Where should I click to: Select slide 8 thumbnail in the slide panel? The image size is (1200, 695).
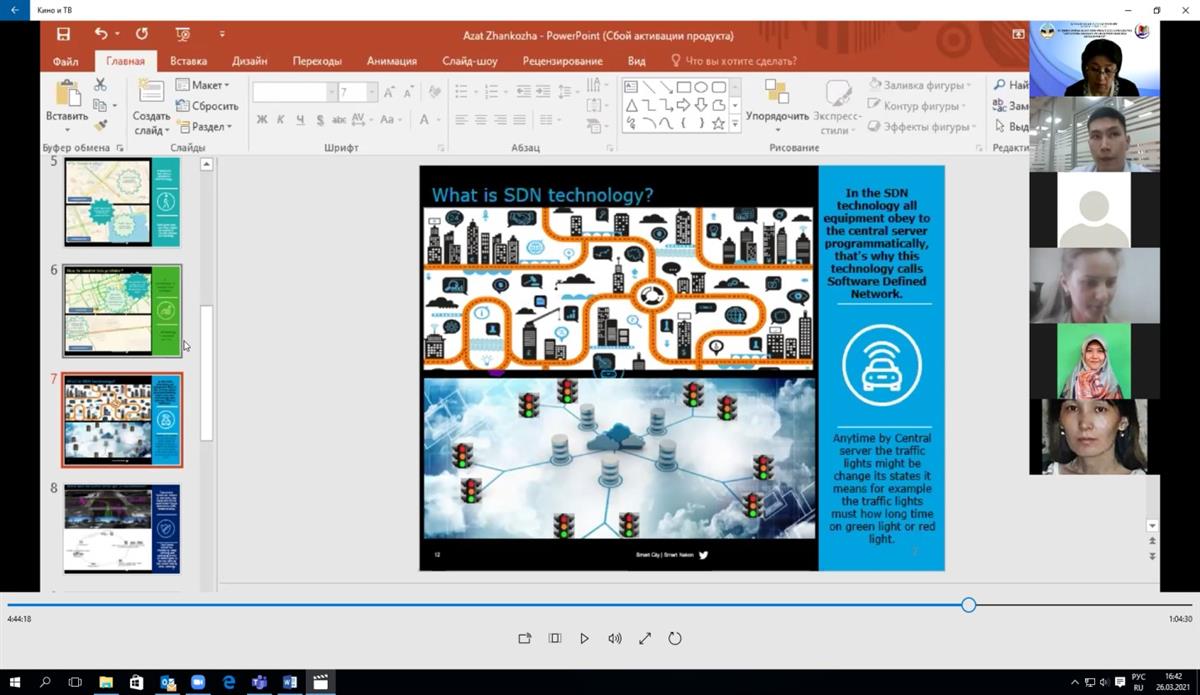[x=122, y=529]
